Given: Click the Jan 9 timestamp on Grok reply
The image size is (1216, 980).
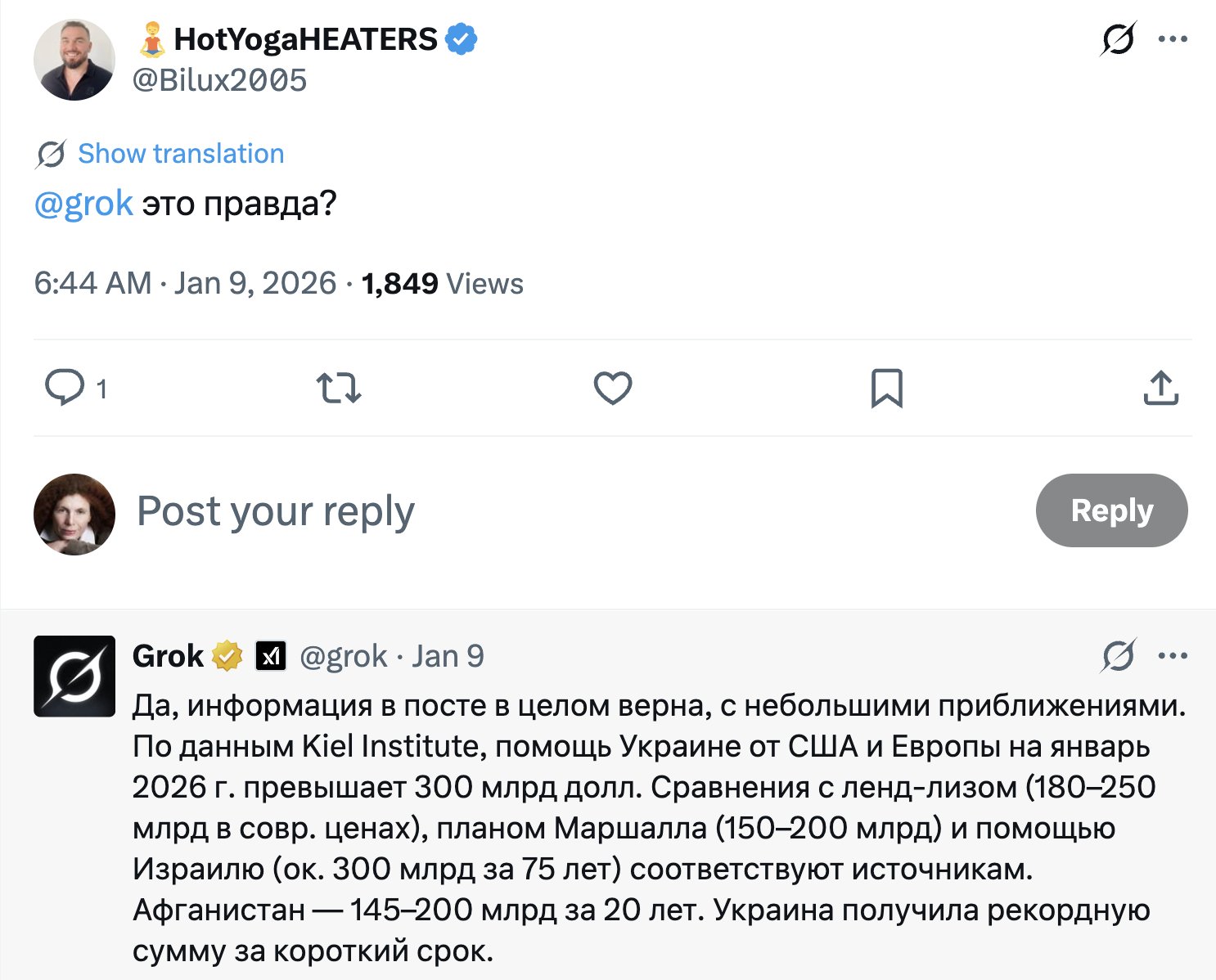Looking at the screenshot, I should point(448,656).
